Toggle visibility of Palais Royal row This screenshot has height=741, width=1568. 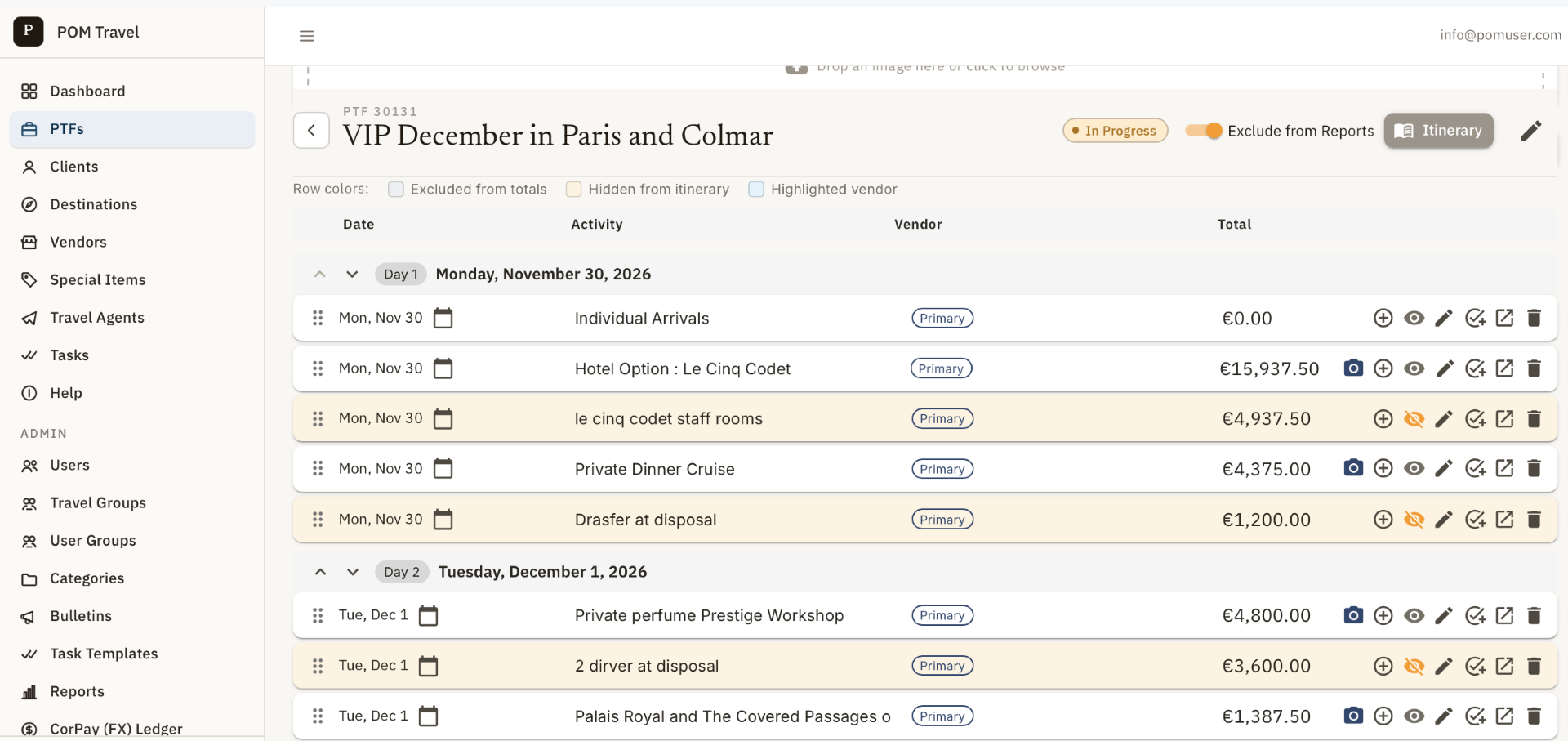pyautogui.click(x=1414, y=716)
